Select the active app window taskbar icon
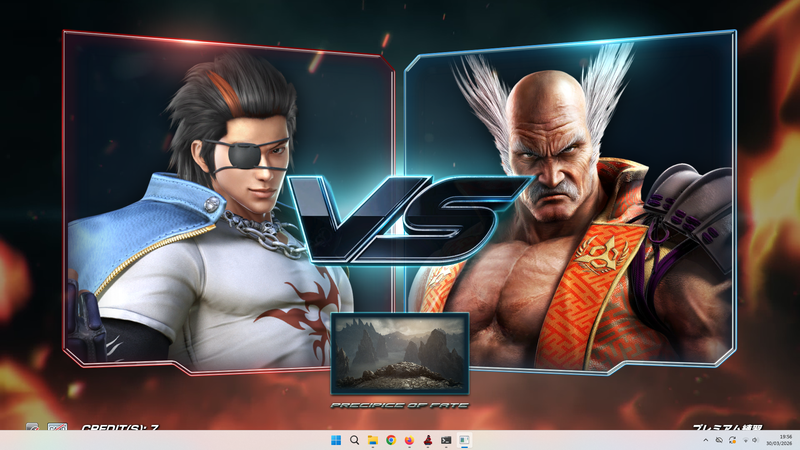The width and height of the screenshot is (800, 450). click(x=464, y=440)
